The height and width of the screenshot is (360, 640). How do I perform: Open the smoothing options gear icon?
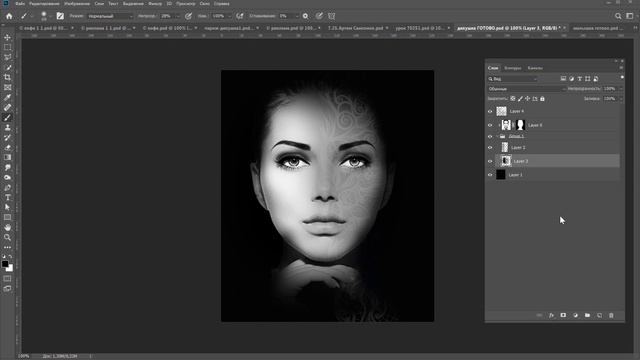click(x=305, y=16)
